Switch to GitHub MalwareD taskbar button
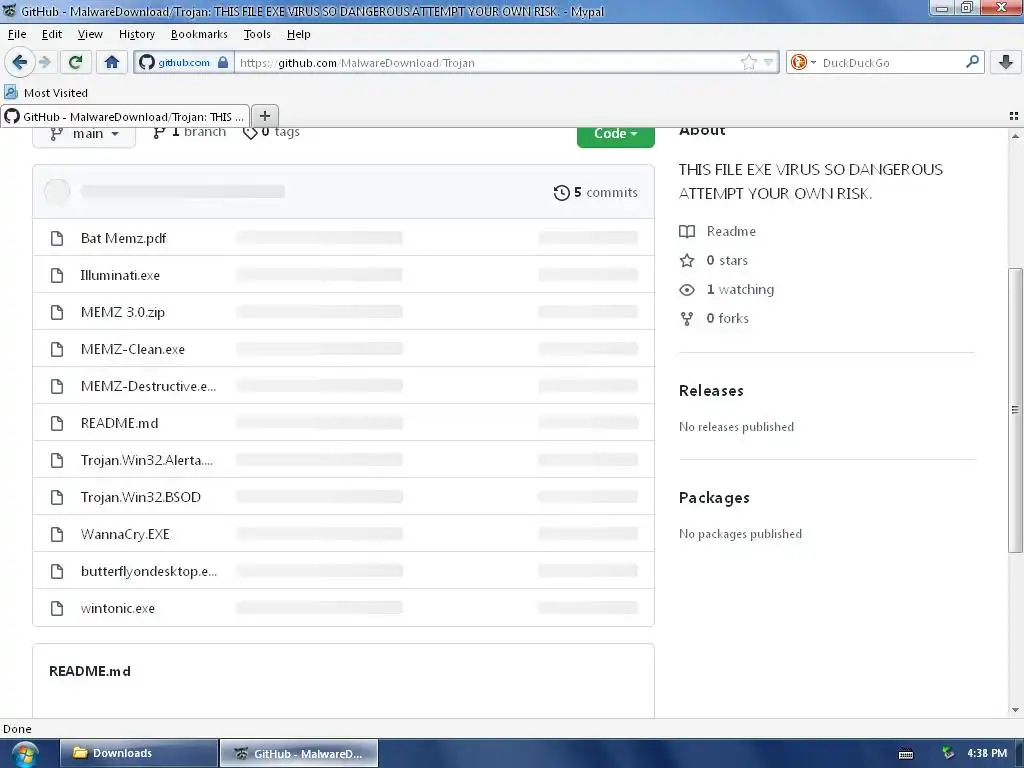Screen dimensions: 1024x768 [x=298, y=753]
